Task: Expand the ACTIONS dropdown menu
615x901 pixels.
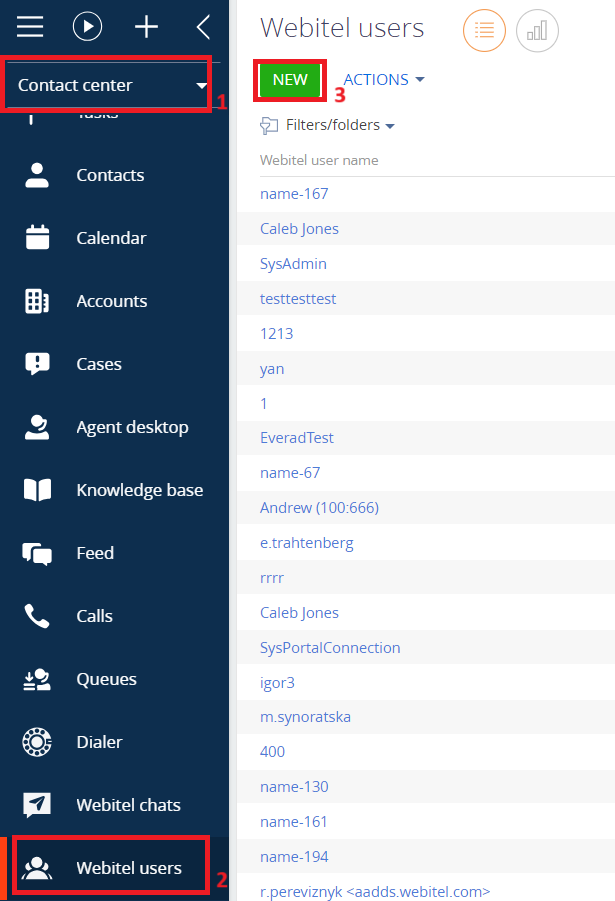Action: click(x=384, y=80)
